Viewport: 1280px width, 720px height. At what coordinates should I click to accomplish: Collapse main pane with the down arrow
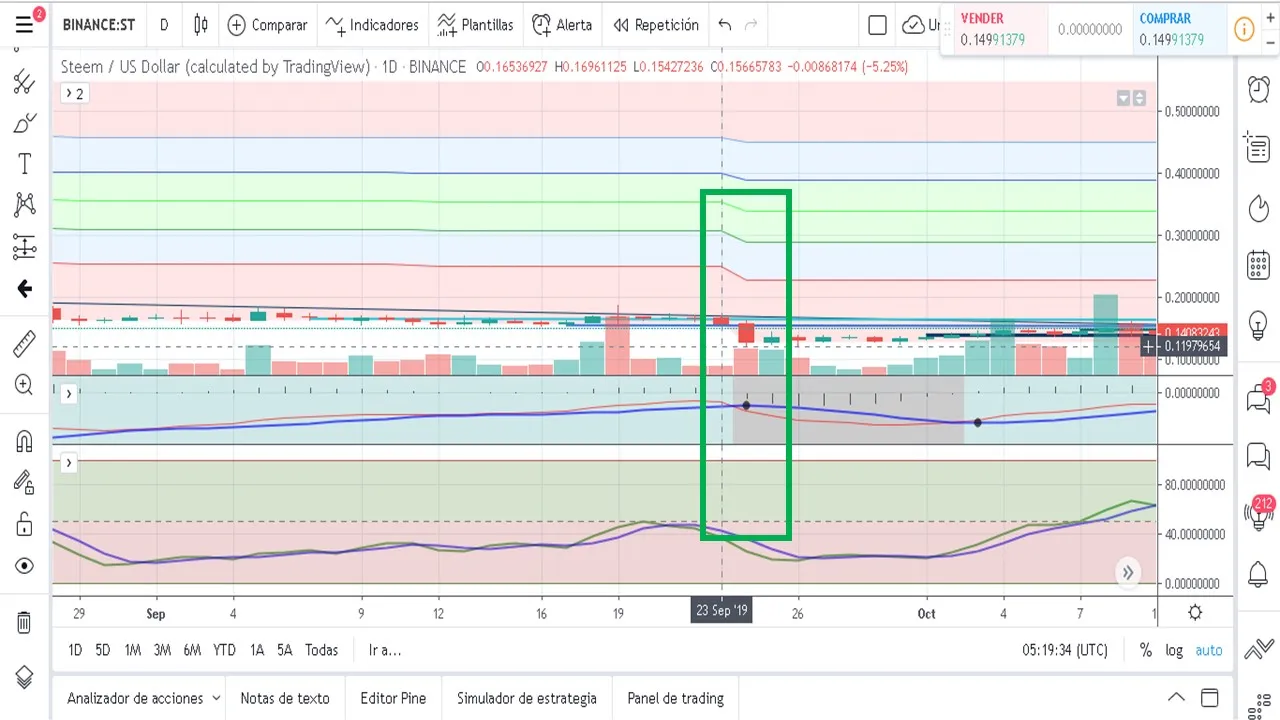click(x=1123, y=98)
